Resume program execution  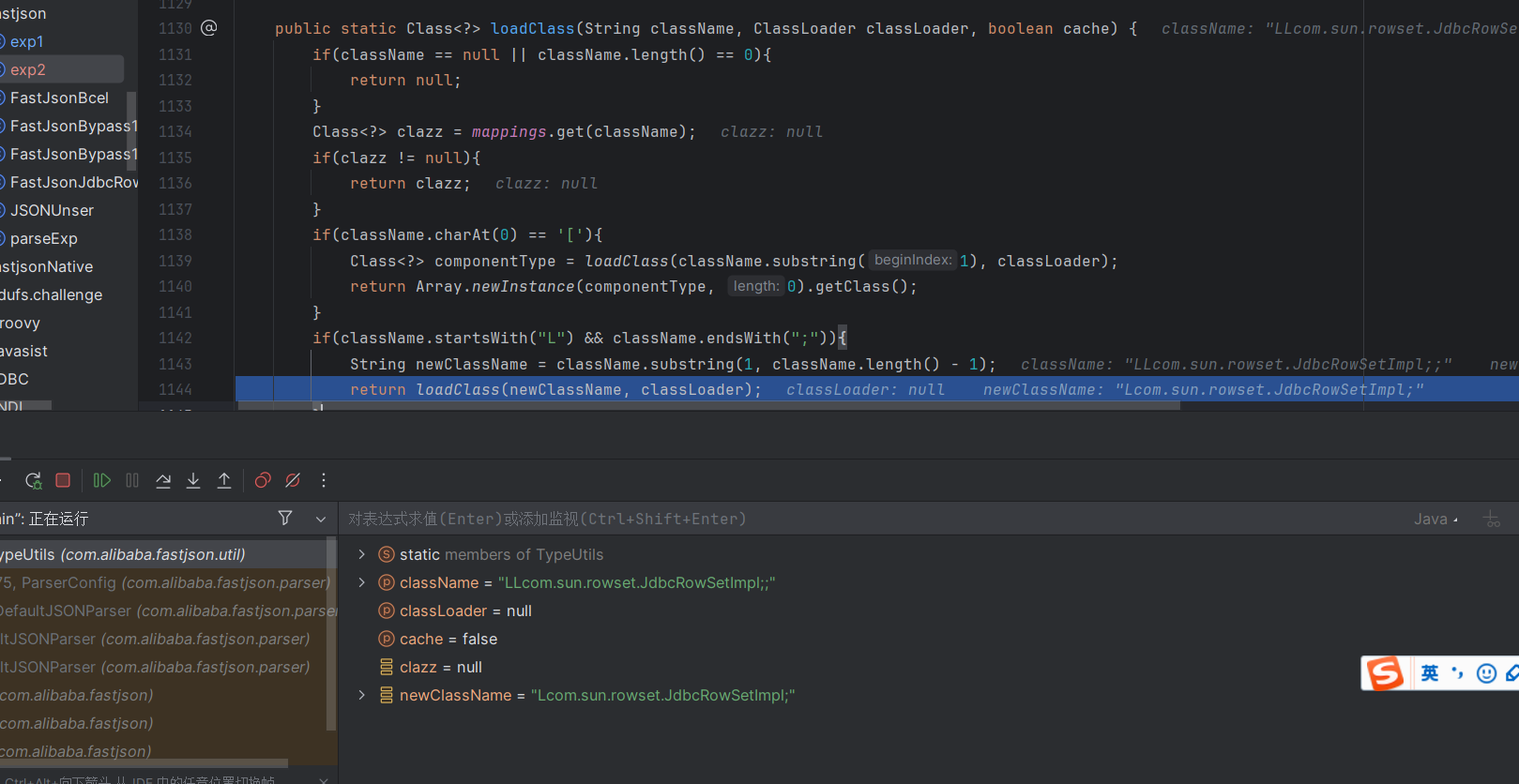click(x=102, y=480)
